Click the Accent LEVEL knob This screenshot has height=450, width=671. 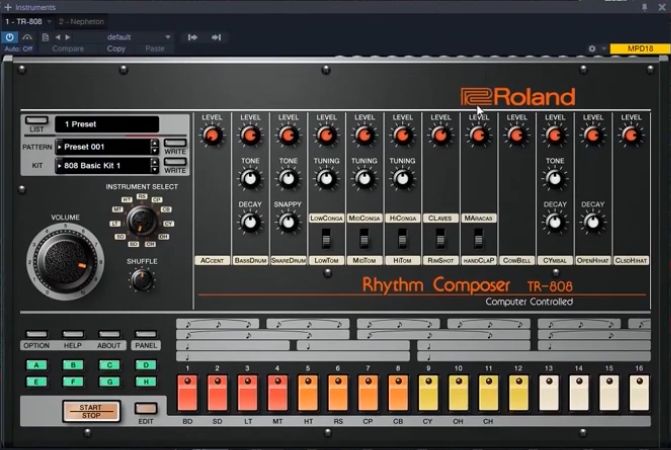click(x=212, y=135)
